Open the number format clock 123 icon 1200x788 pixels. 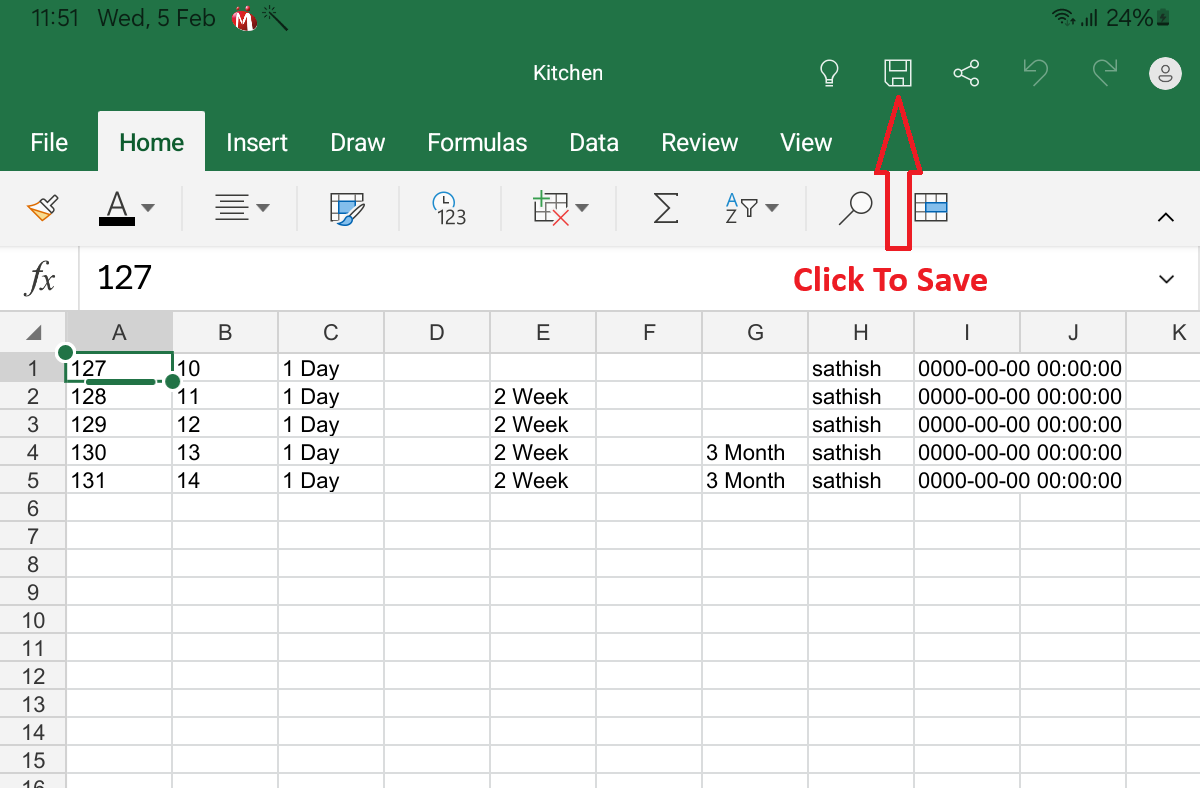pyautogui.click(x=449, y=208)
